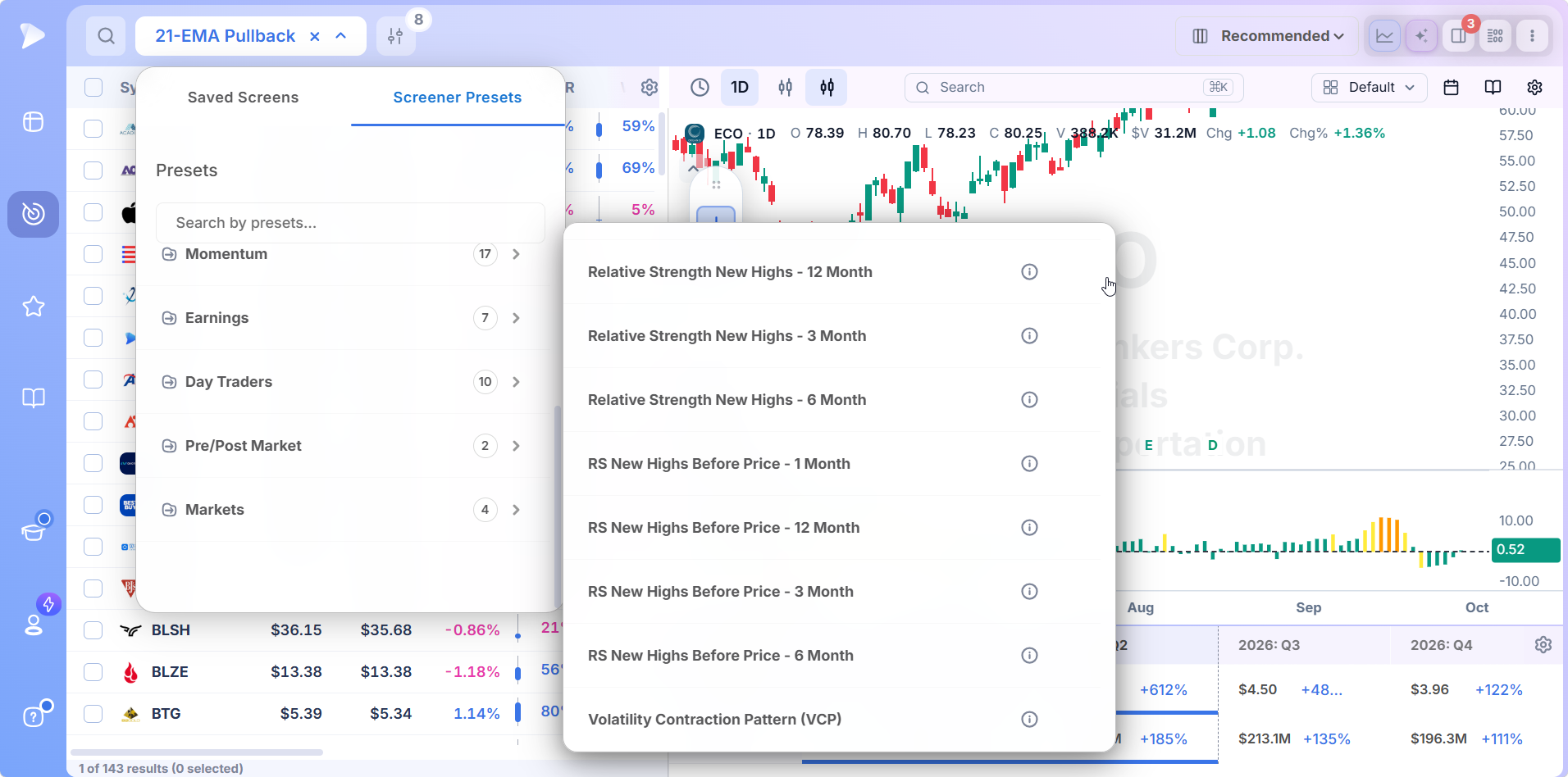This screenshot has width=1568, height=777.
Task: Check the BTG row checkbox
Action: point(93,714)
